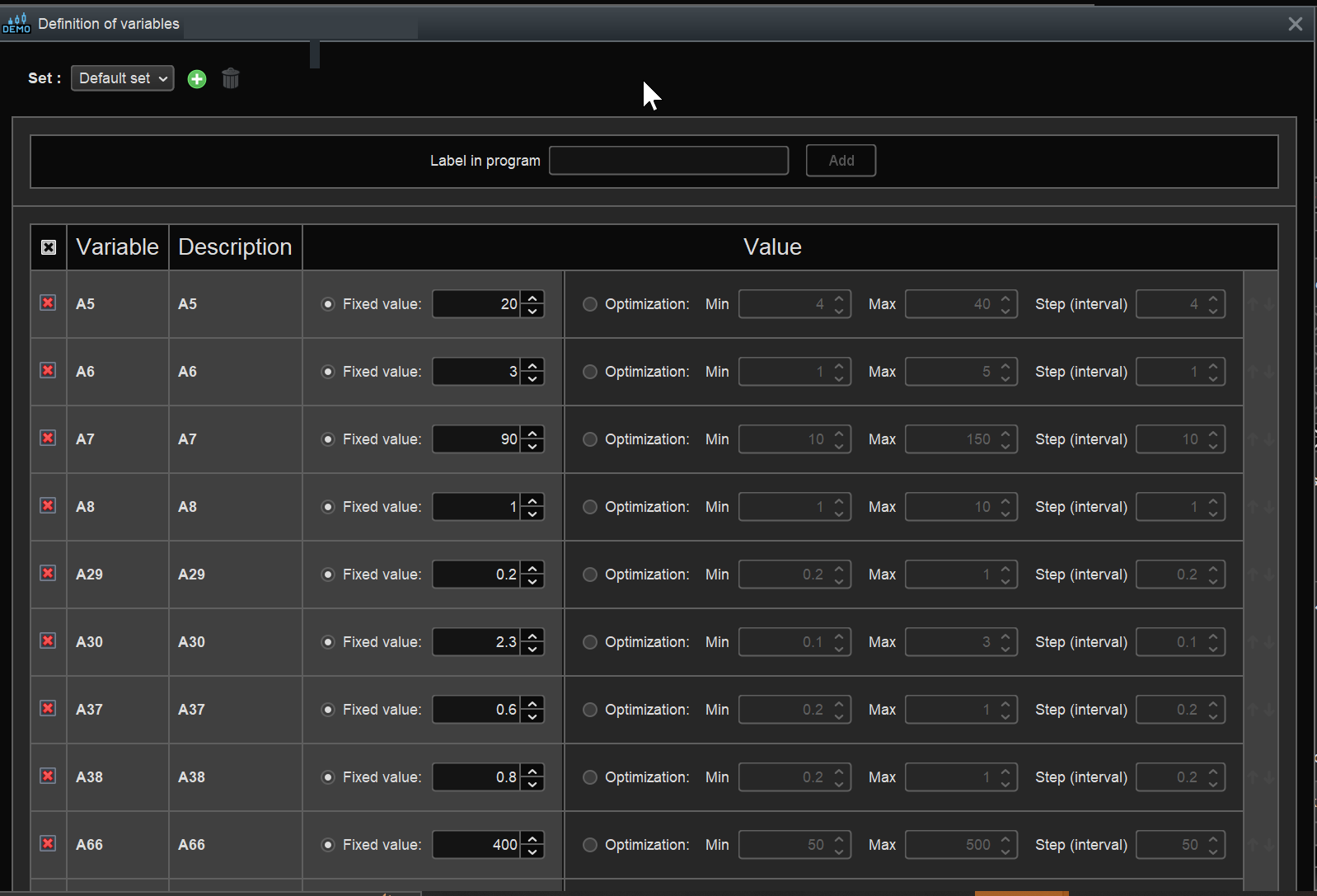The width and height of the screenshot is (1317, 896).
Task: Decrease the A6 fixed value with down arrow
Action: pyautogui.click(x=533, y=378)
